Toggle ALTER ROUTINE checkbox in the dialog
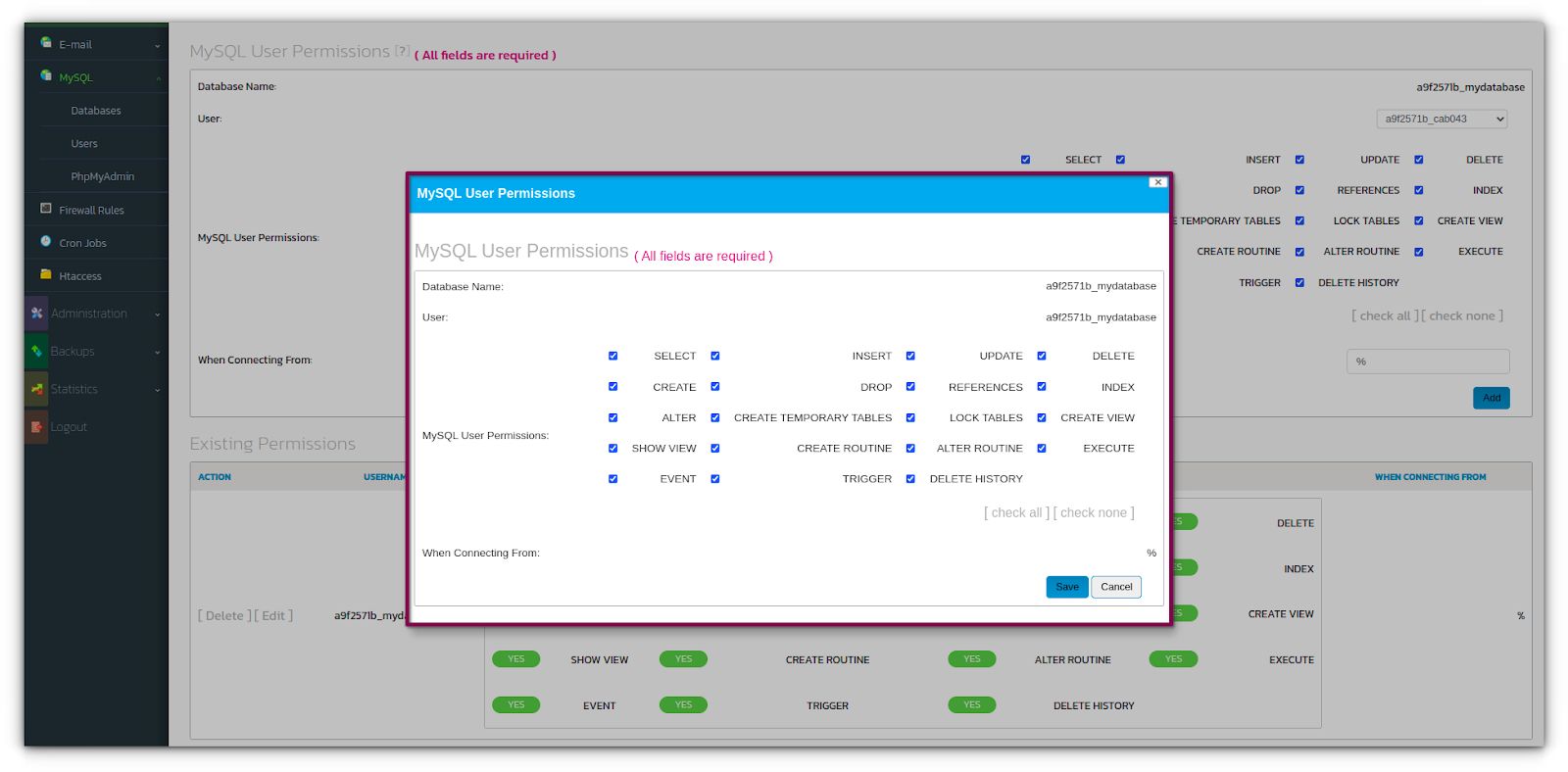 point(910,448)
